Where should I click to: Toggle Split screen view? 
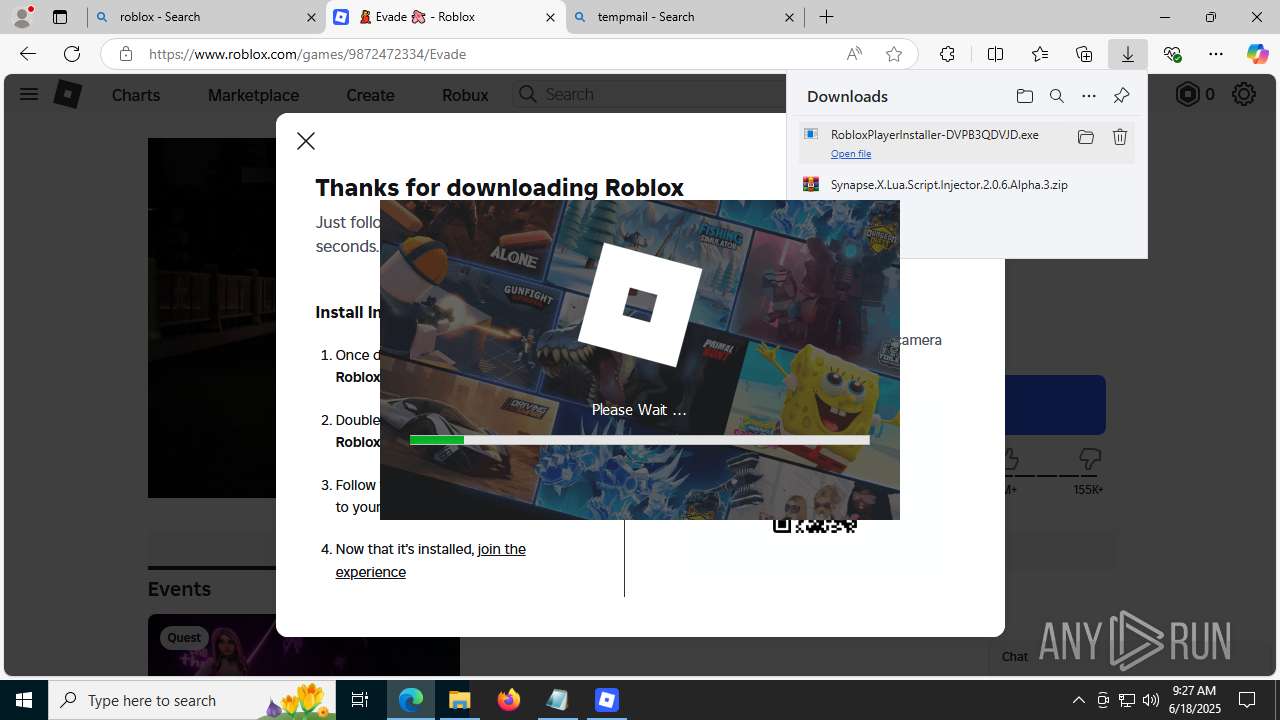point(995,54)
